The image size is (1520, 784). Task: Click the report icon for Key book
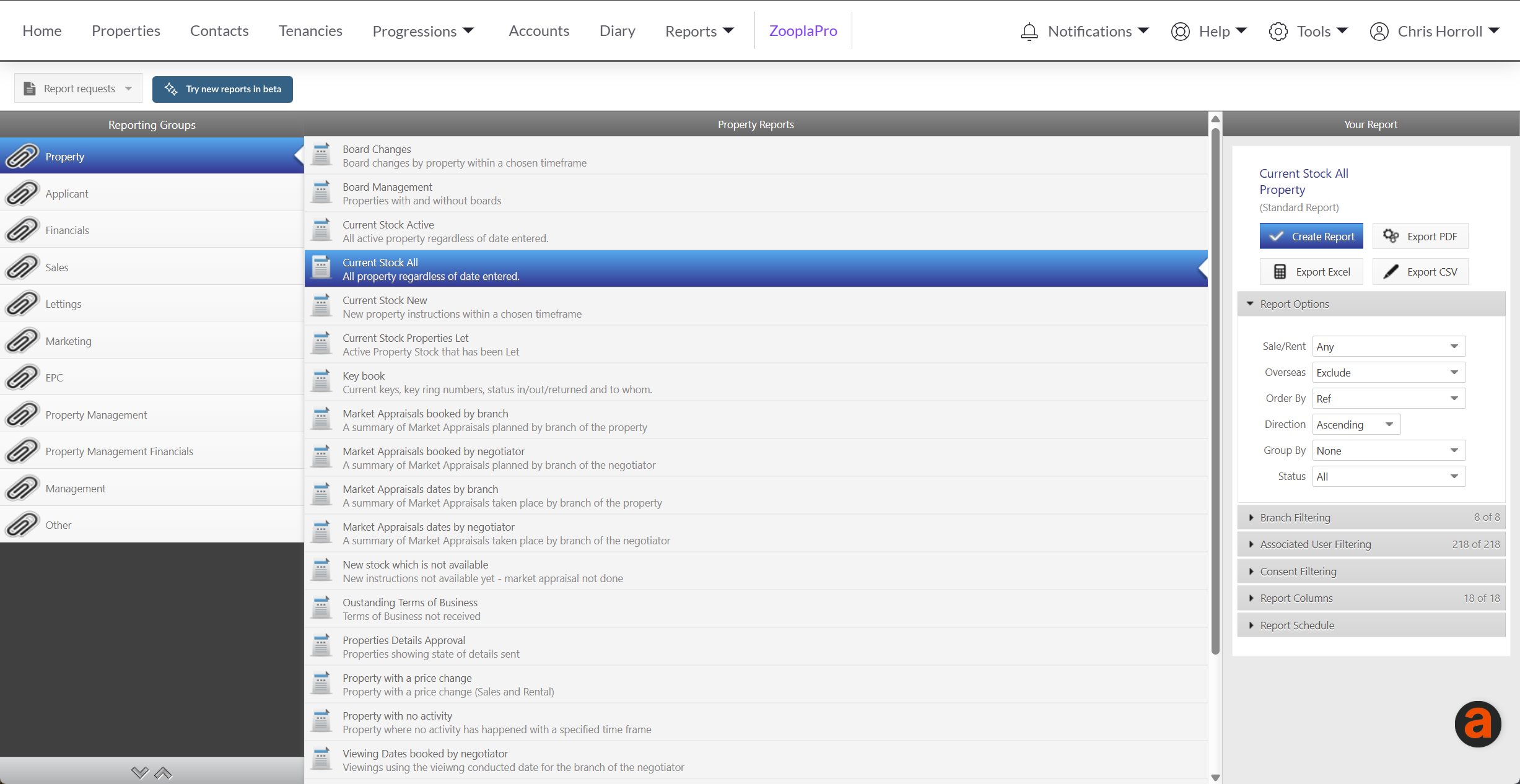(x=321, y=381)
